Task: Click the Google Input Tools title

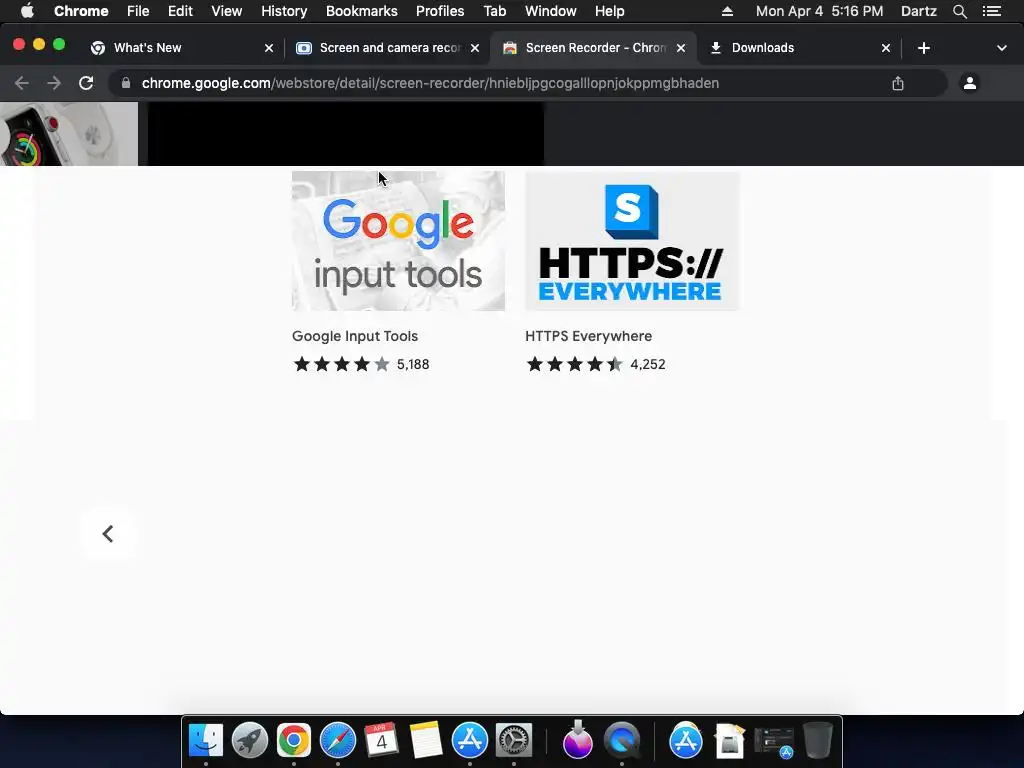Action: coord(355,336)
